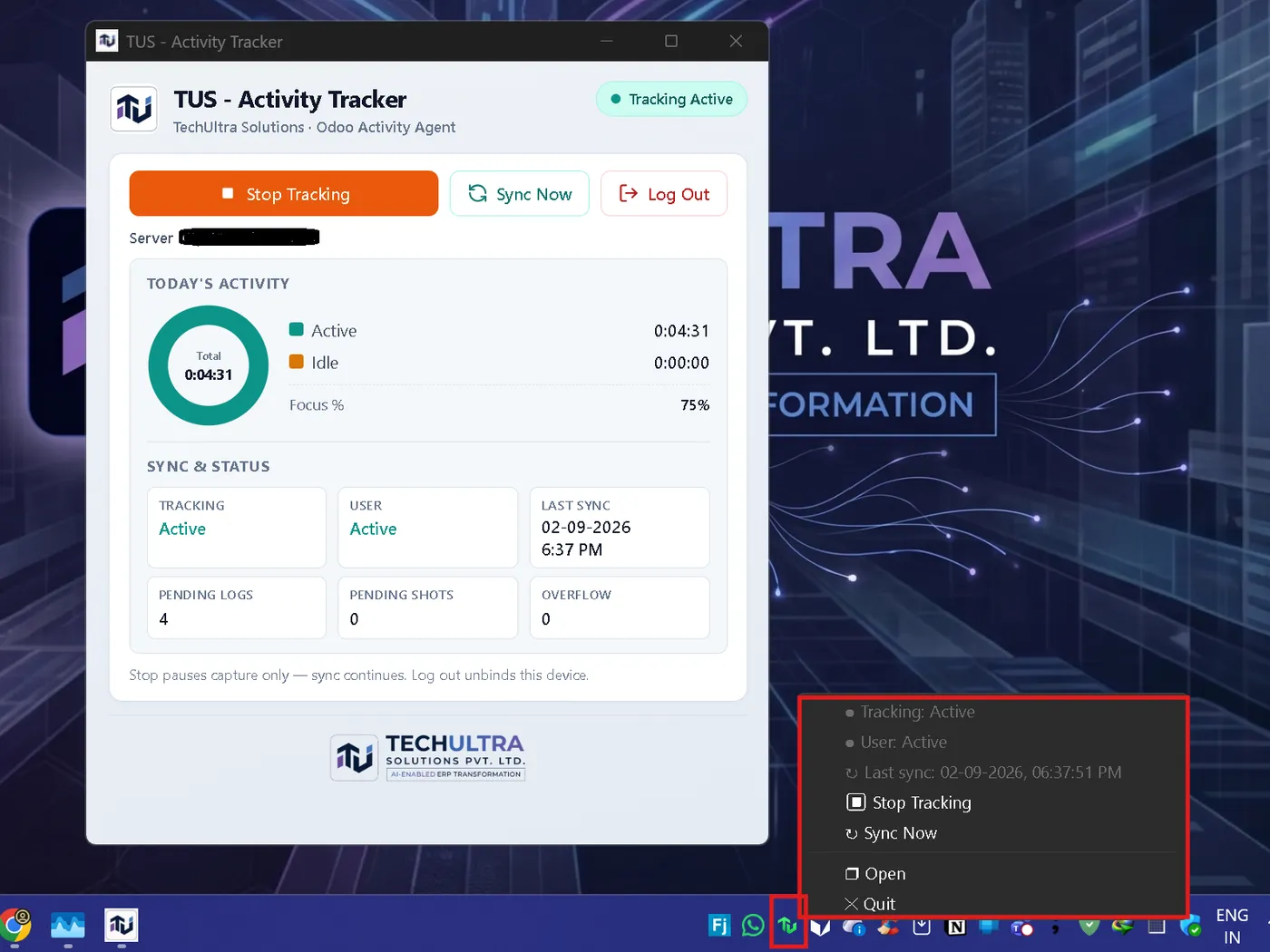The height and width of the screenshot is (952, 1270).
Task: Close the TUS Activity Tracker window
Action: [x=736, y=41]
